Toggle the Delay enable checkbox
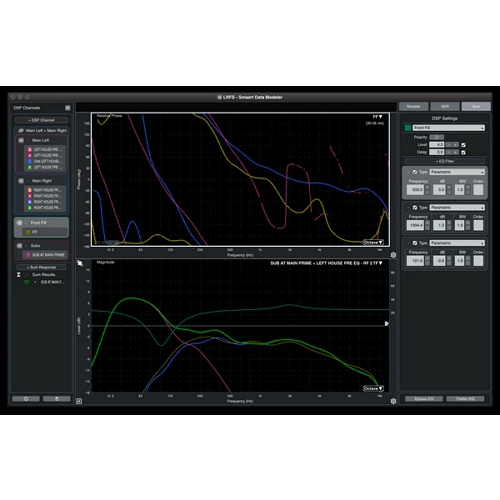The height and width of the screenshot is (500, 500). coord(463,152)
